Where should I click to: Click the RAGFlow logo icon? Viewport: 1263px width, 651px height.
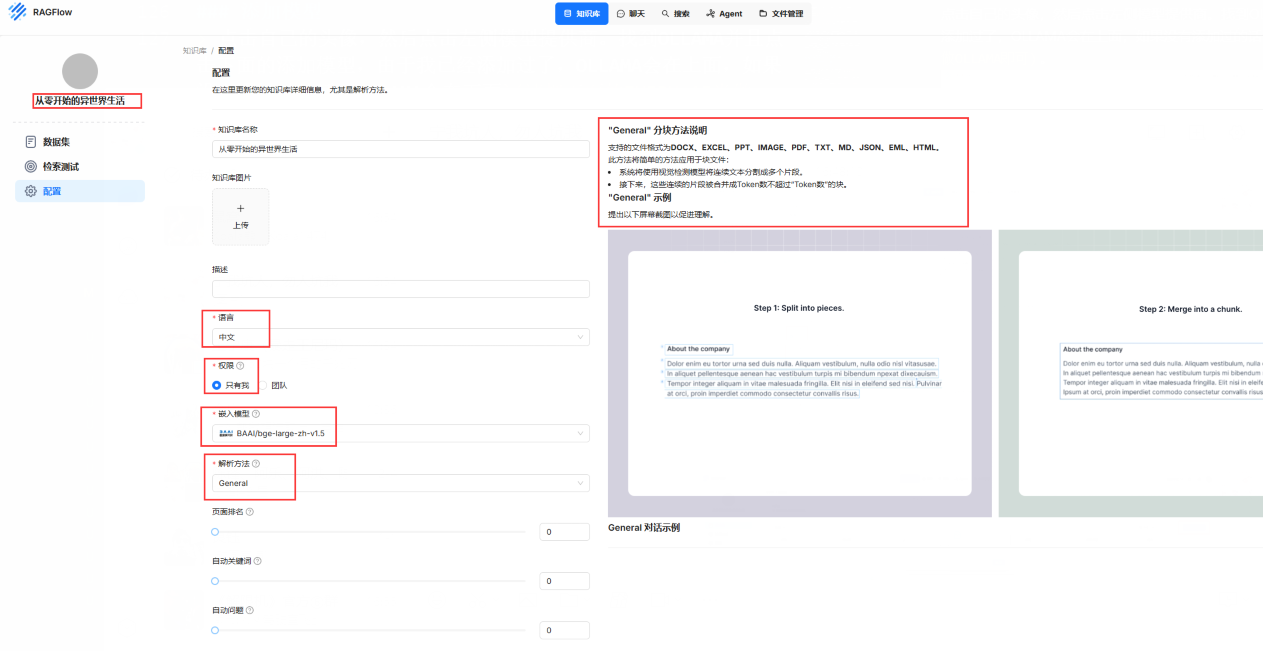(x=17, y=13)
